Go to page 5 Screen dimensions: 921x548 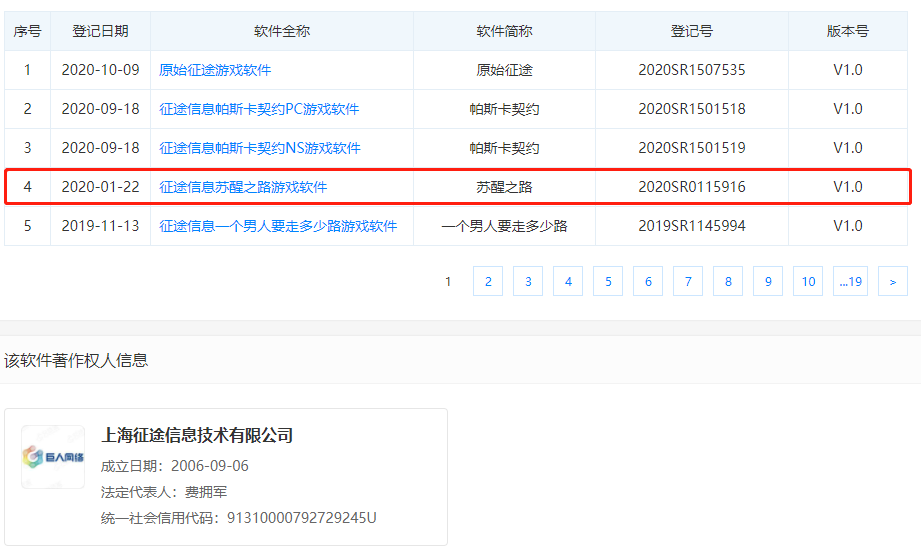click(608, 281)
